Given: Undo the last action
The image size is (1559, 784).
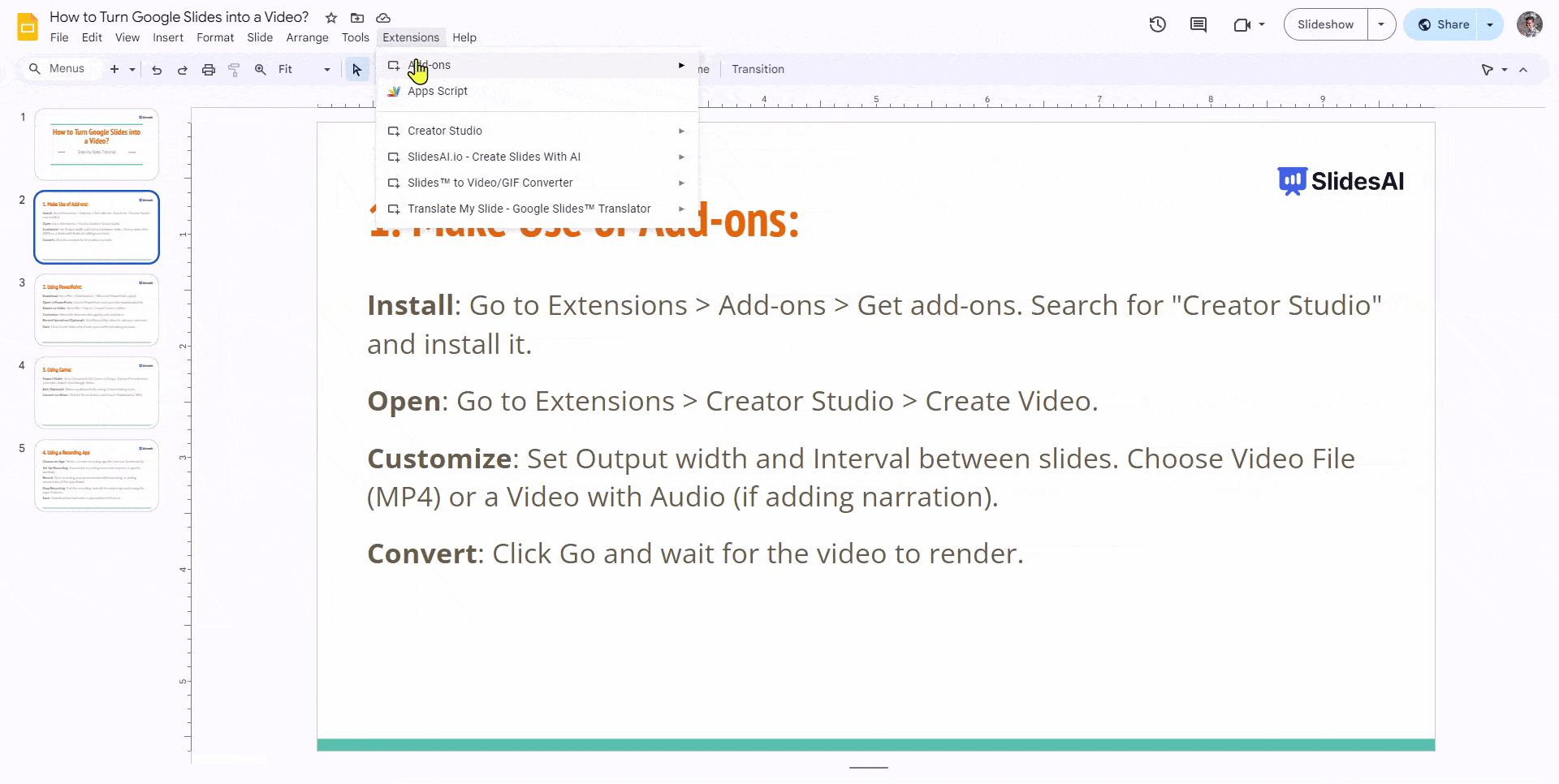Looking at the screenshot, I should click(157, 69).
